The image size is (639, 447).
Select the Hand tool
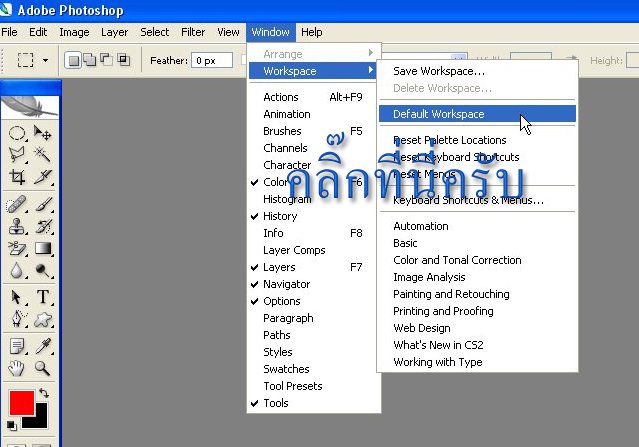pos(17,368)
